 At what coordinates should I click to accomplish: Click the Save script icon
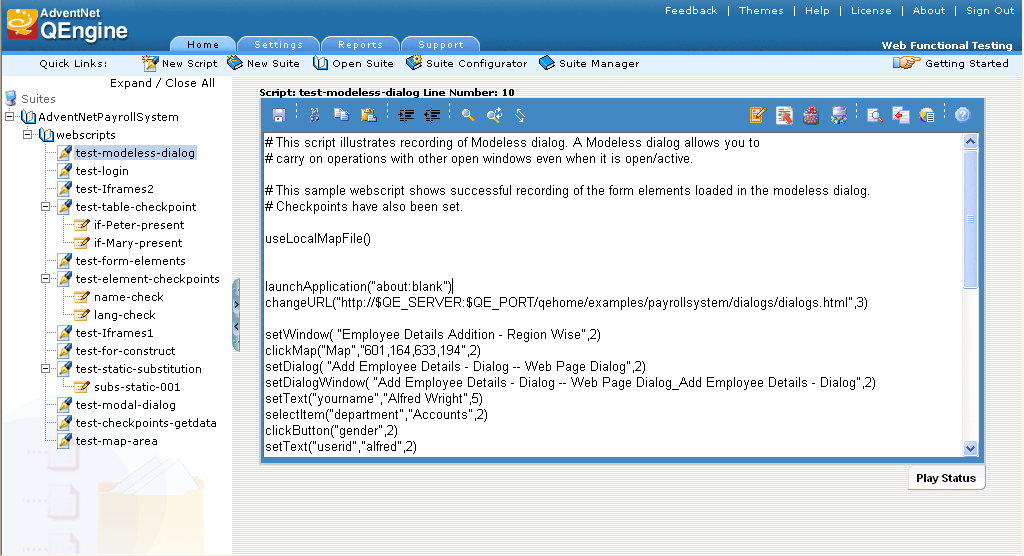point(279,116)
